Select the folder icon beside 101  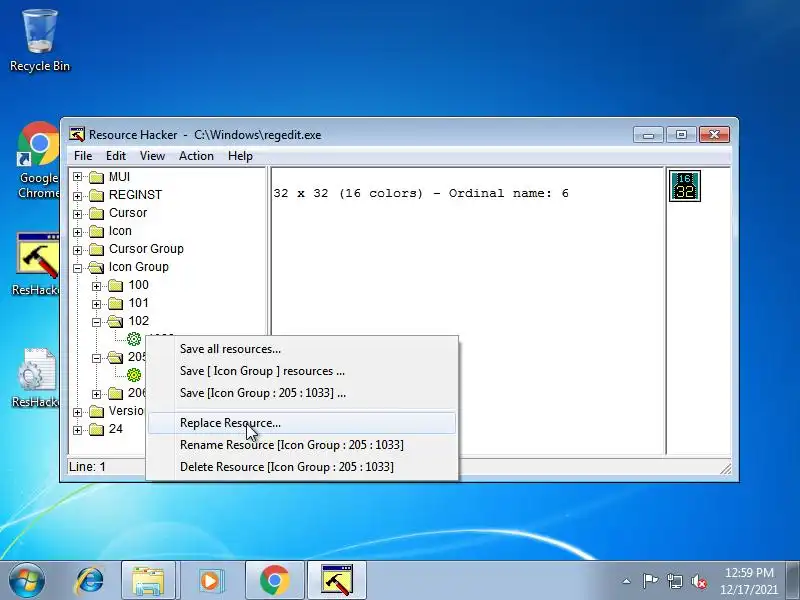[x=116, y=303]
